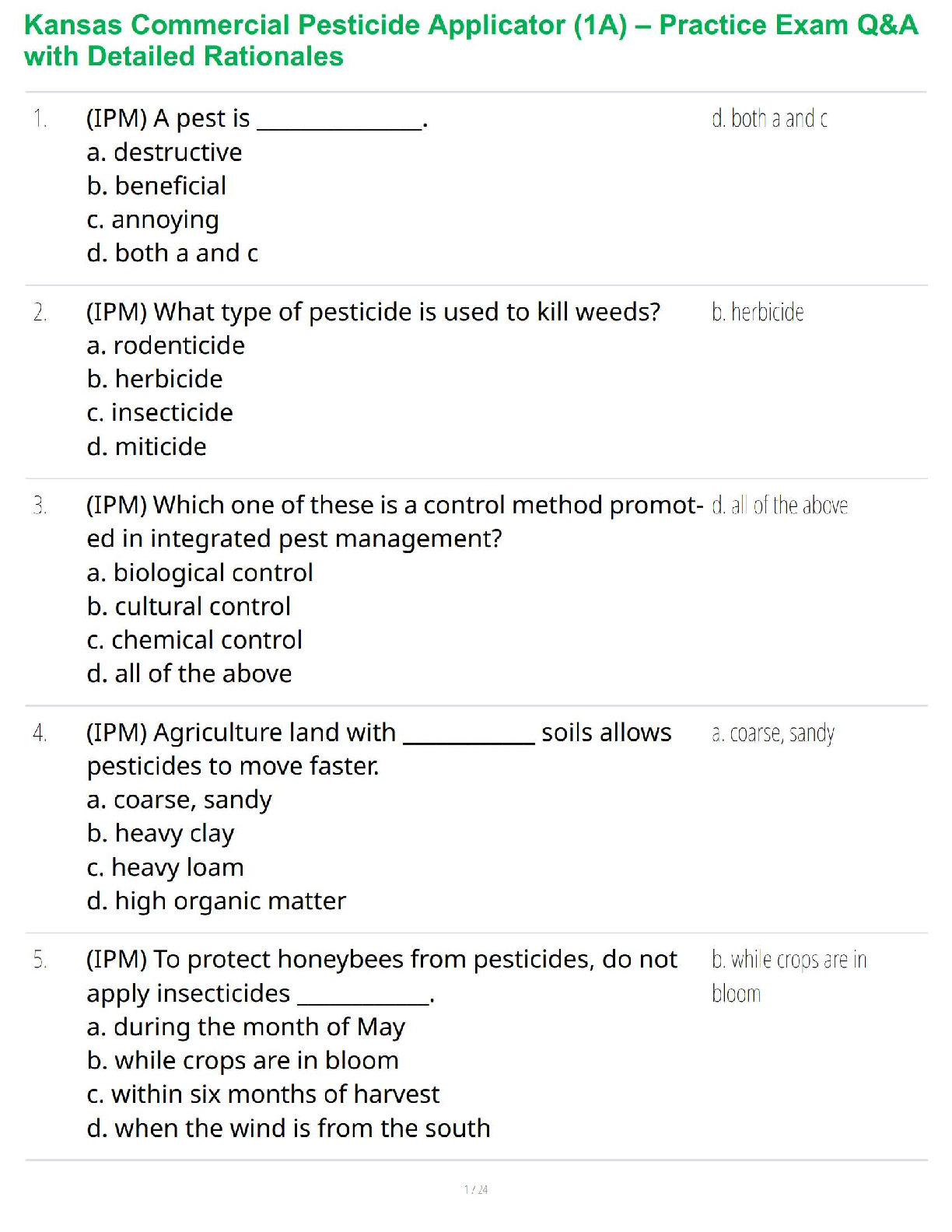Click "d. miticide" option
952x1232 pixels.
point(146,447)
